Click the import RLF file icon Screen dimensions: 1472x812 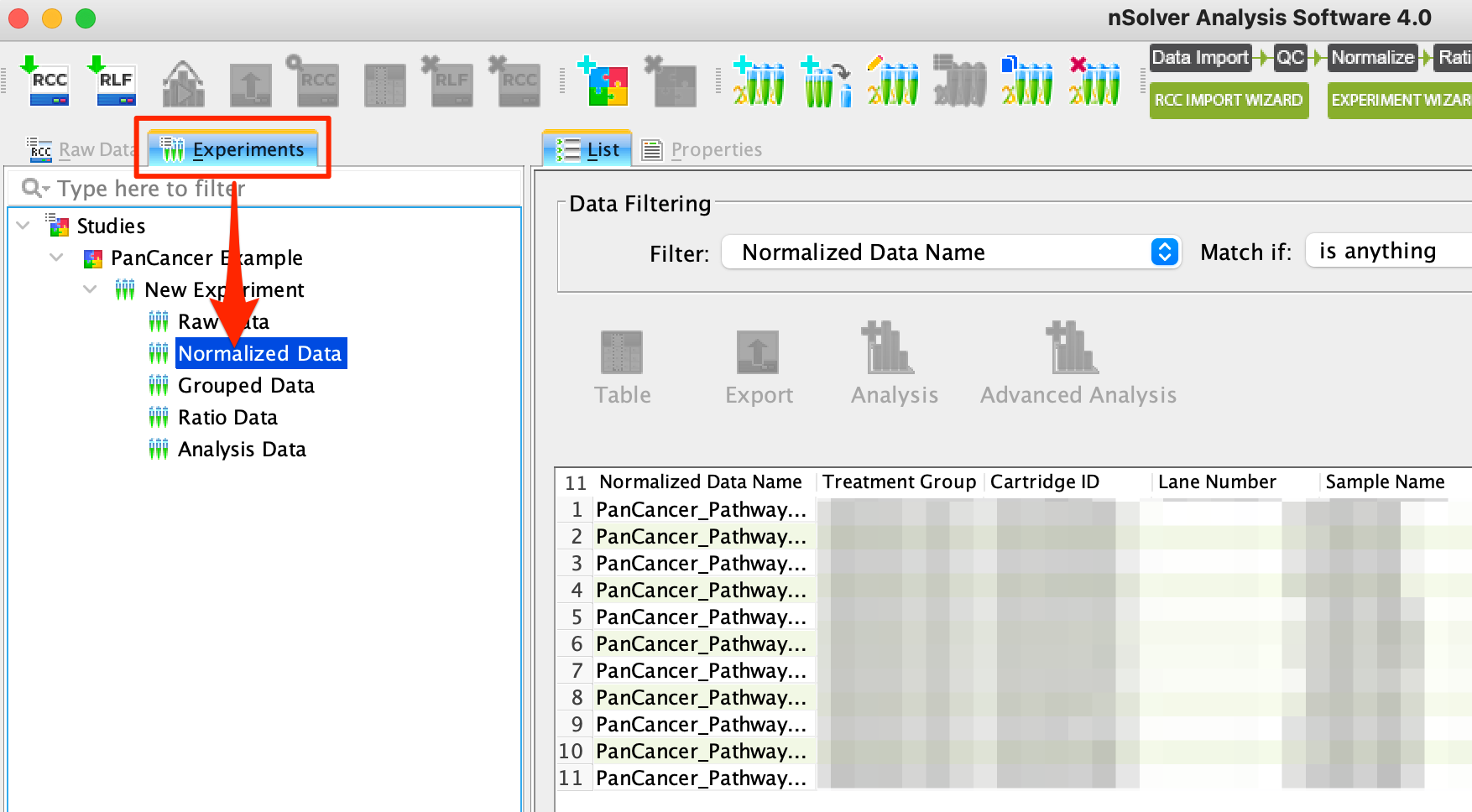115,82
